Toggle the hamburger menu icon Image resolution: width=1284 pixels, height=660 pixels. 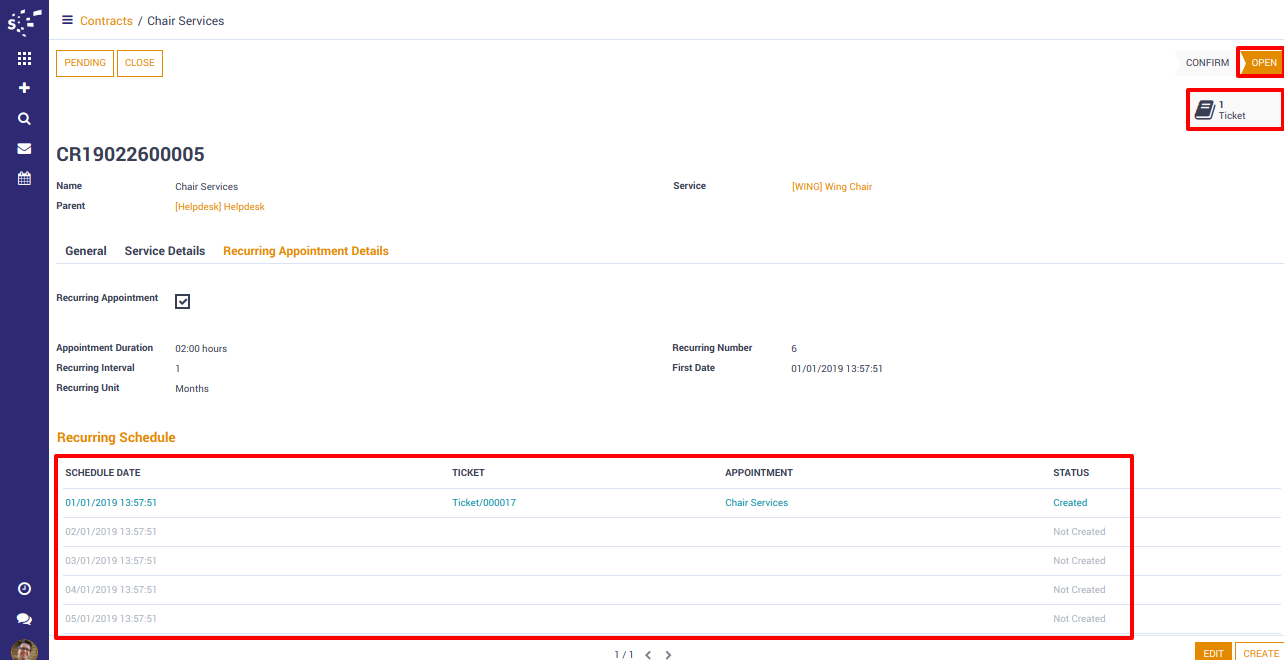point(67,20)
